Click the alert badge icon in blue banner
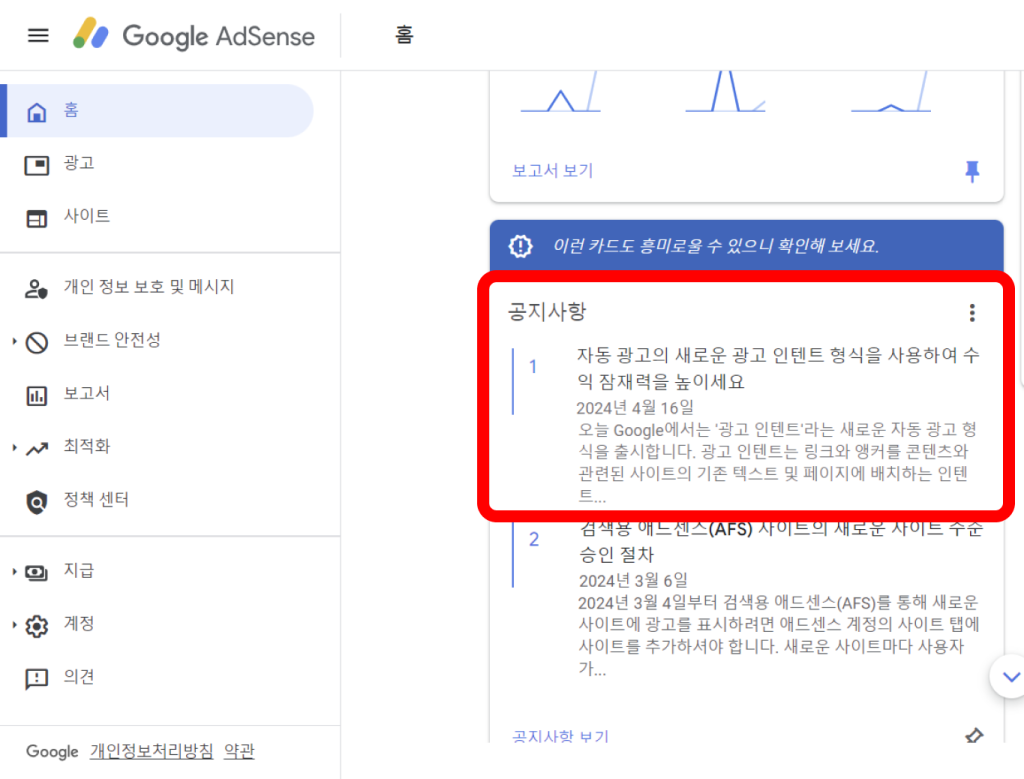 tap(520, 246)
